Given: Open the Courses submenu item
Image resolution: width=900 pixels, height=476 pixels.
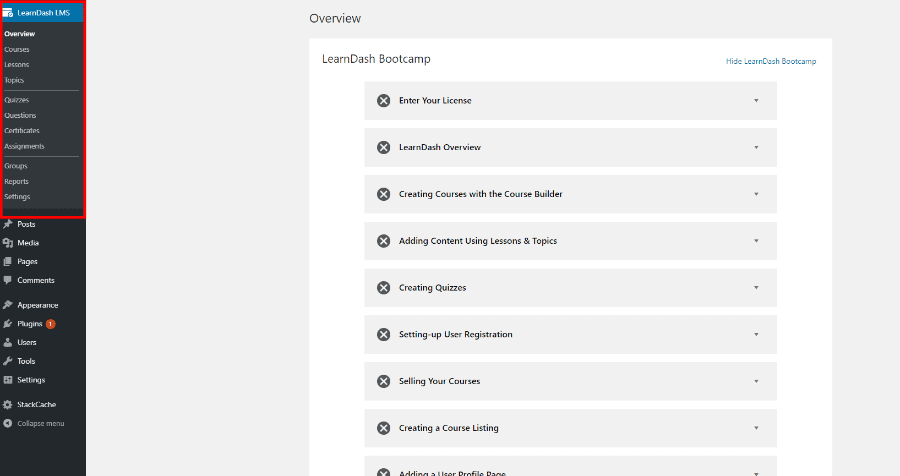Looking at the screenshot, I should pyautogui.click(x=17, y=49).
